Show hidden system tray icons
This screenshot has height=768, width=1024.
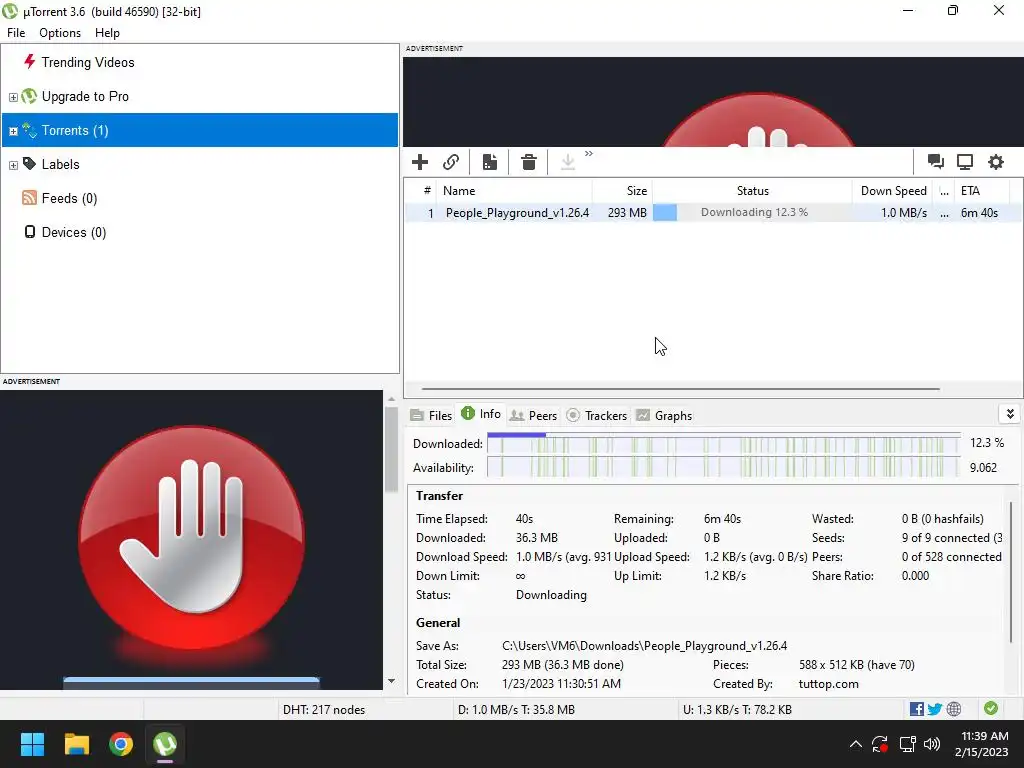(x=856, y=744)
